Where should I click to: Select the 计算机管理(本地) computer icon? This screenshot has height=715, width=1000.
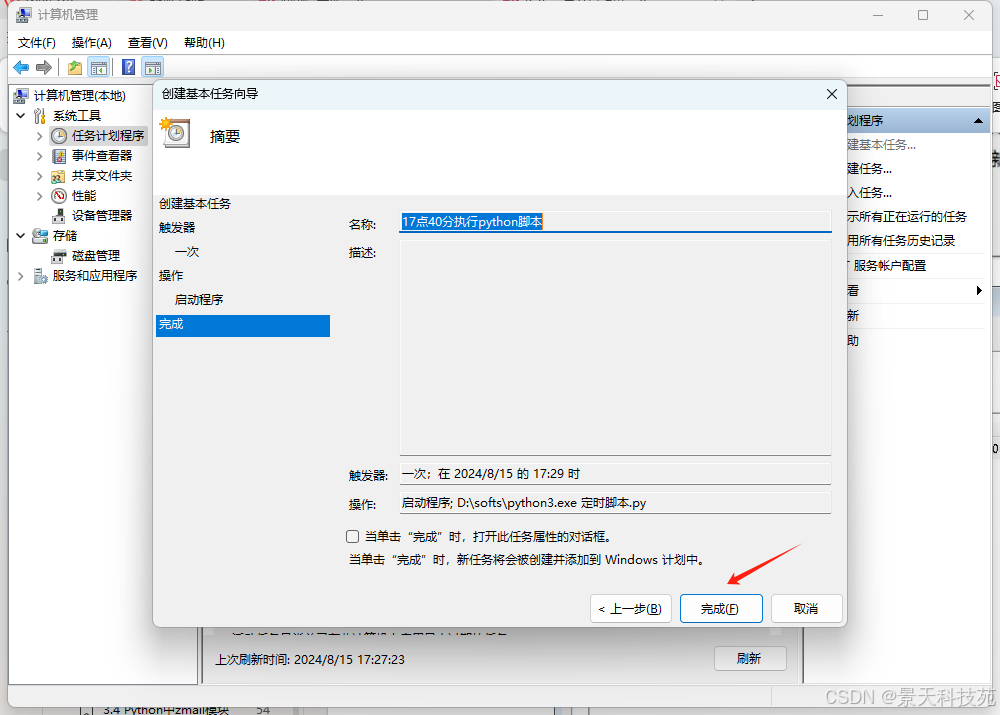21,96
